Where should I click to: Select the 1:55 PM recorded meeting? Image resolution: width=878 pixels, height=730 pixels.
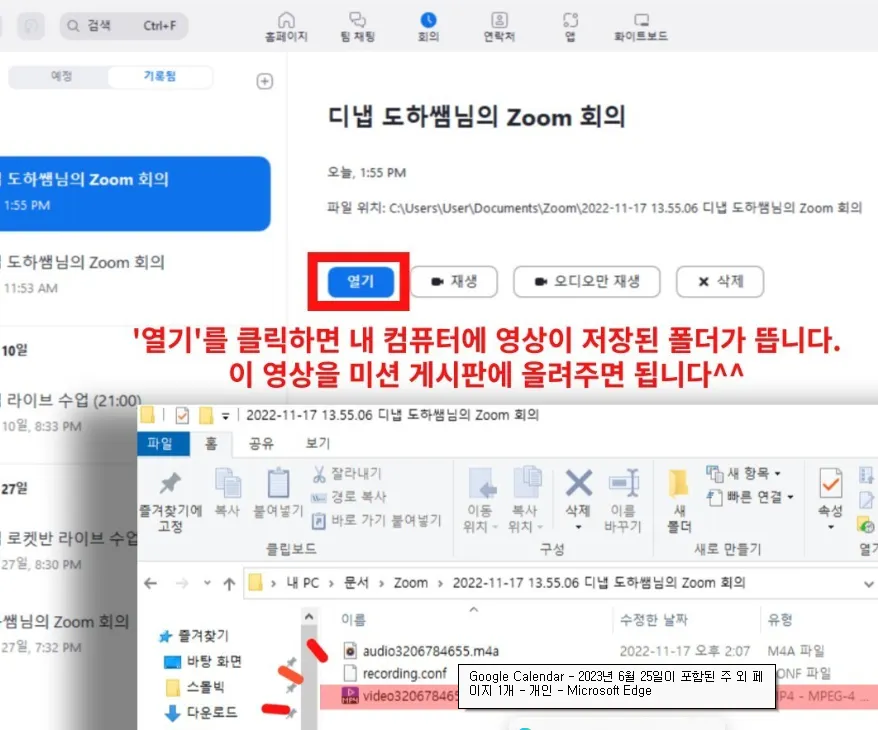(134, 193)
